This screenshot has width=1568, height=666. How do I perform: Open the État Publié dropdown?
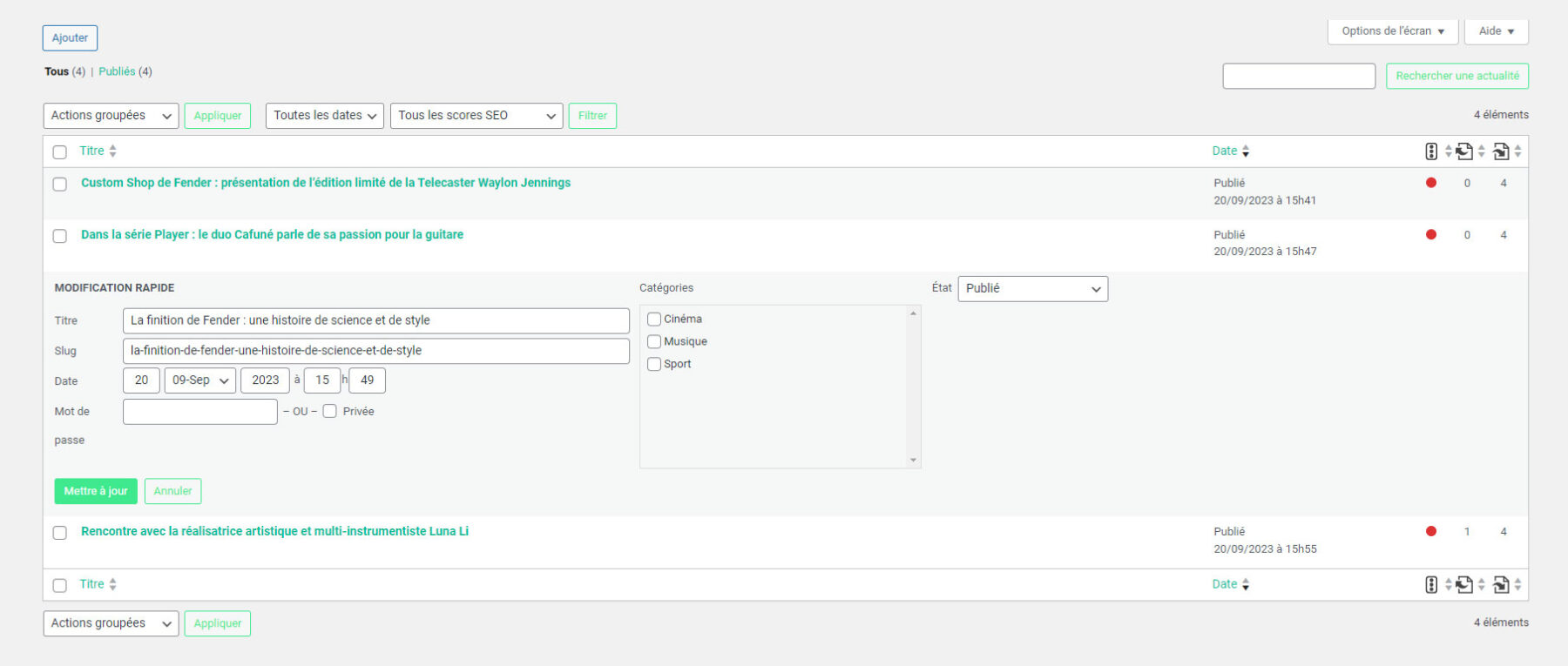(x=1032, y=289)
